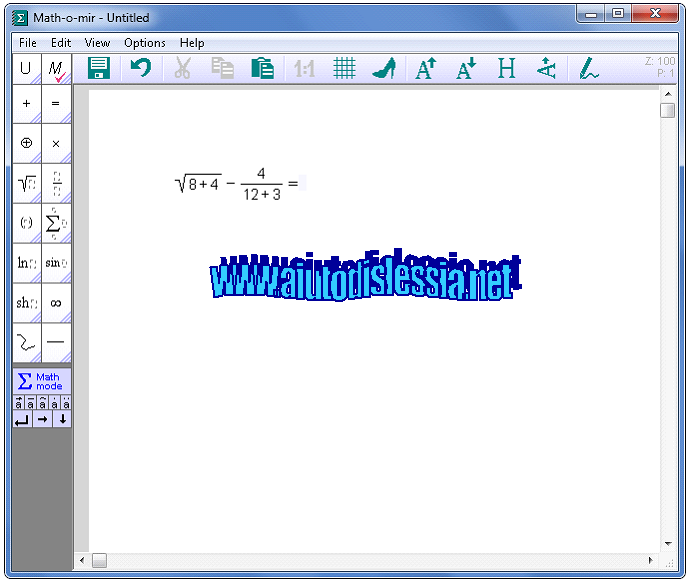The height and width of the screenshot is (581, 691).
Task: Click the fraction 4 over 12+3
Action: coord(262,184)
